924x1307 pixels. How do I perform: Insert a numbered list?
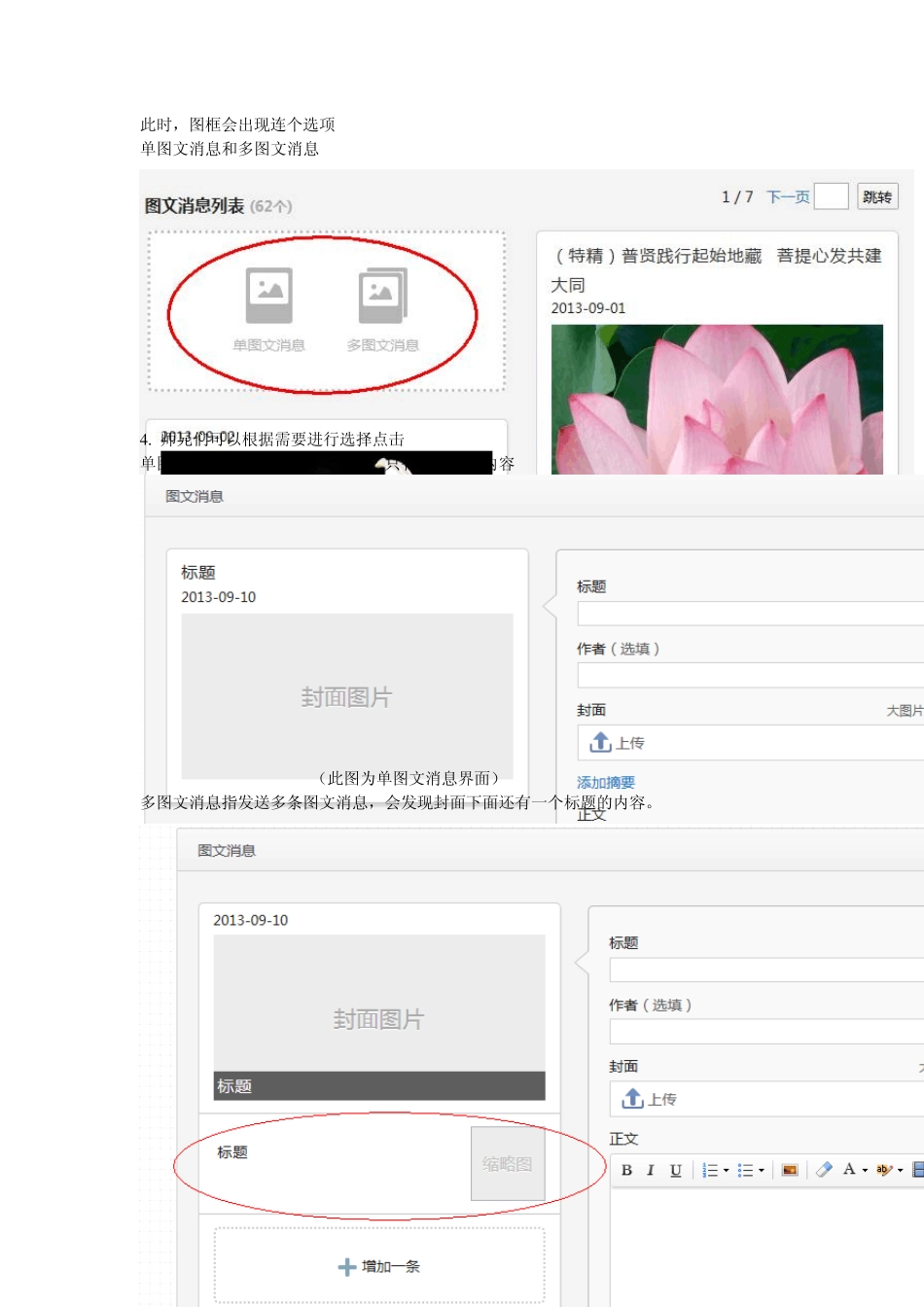coord(710,1170)
